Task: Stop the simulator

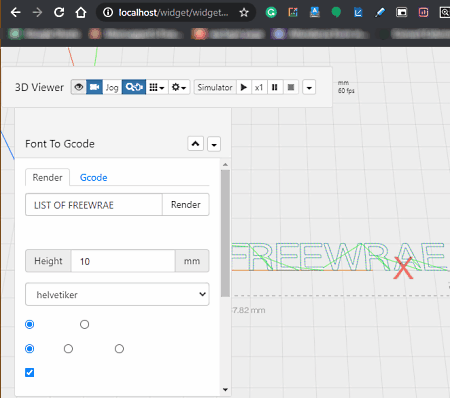Action: pos(291,87)
